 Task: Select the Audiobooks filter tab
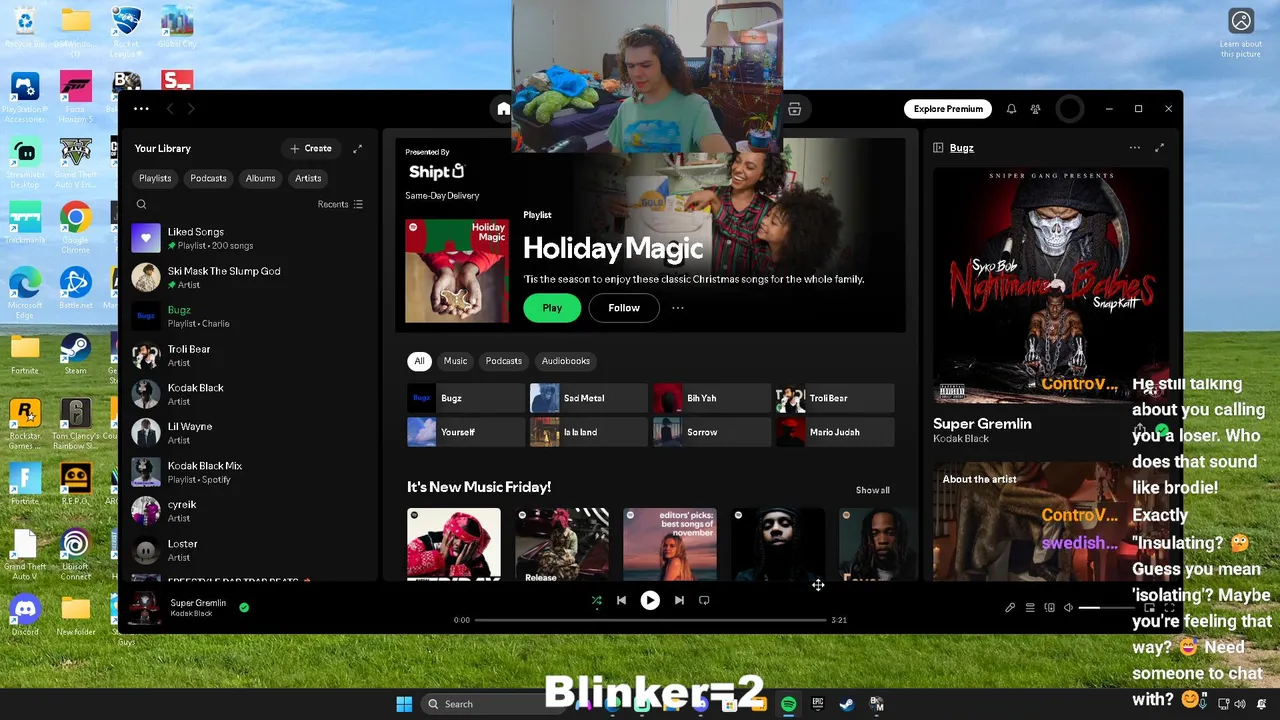click(565, 361)
